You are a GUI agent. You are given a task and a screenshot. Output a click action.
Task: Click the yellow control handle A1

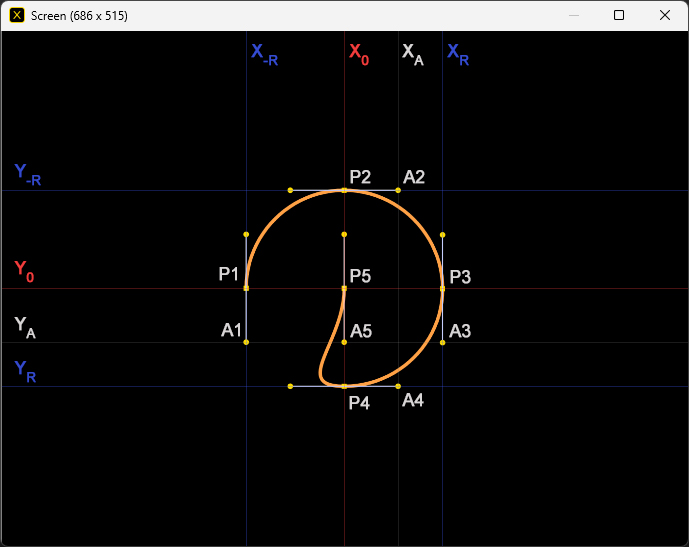246,342
